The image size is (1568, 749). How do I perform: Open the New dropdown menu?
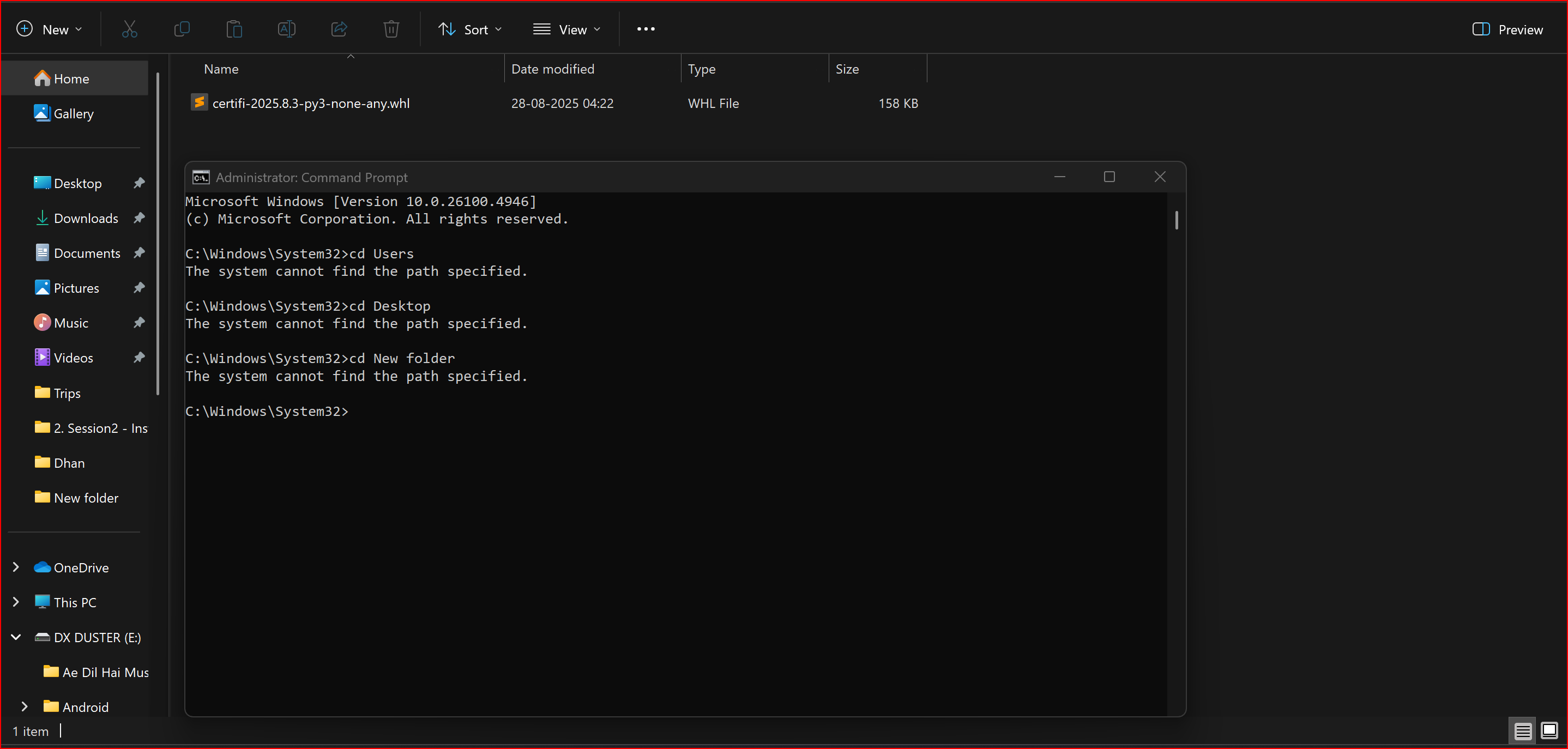click(49, 29)
